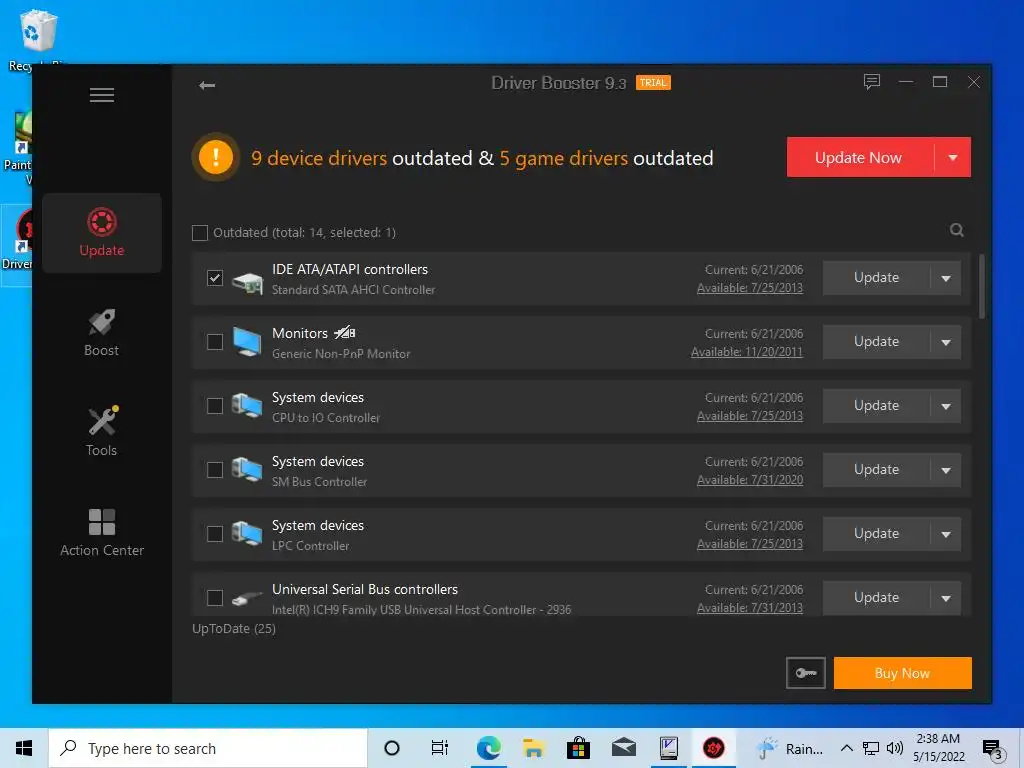Check the Monitors driver checkbox

pos(215,342)
